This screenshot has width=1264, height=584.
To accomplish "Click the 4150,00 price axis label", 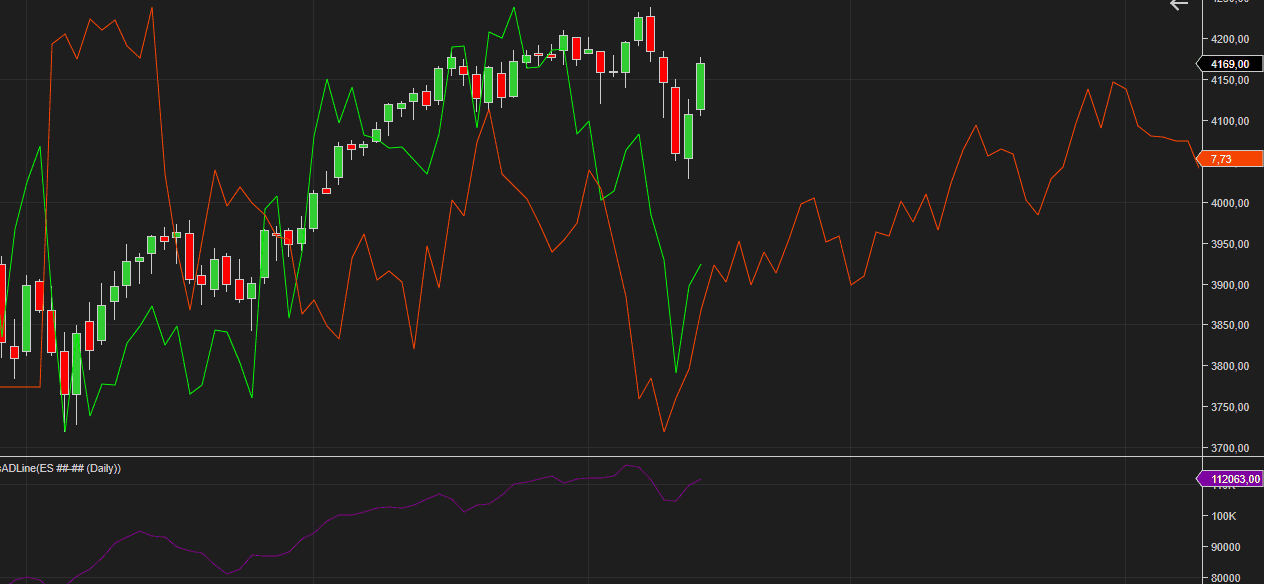I will pyautogui.click(x=1230, y=80).
